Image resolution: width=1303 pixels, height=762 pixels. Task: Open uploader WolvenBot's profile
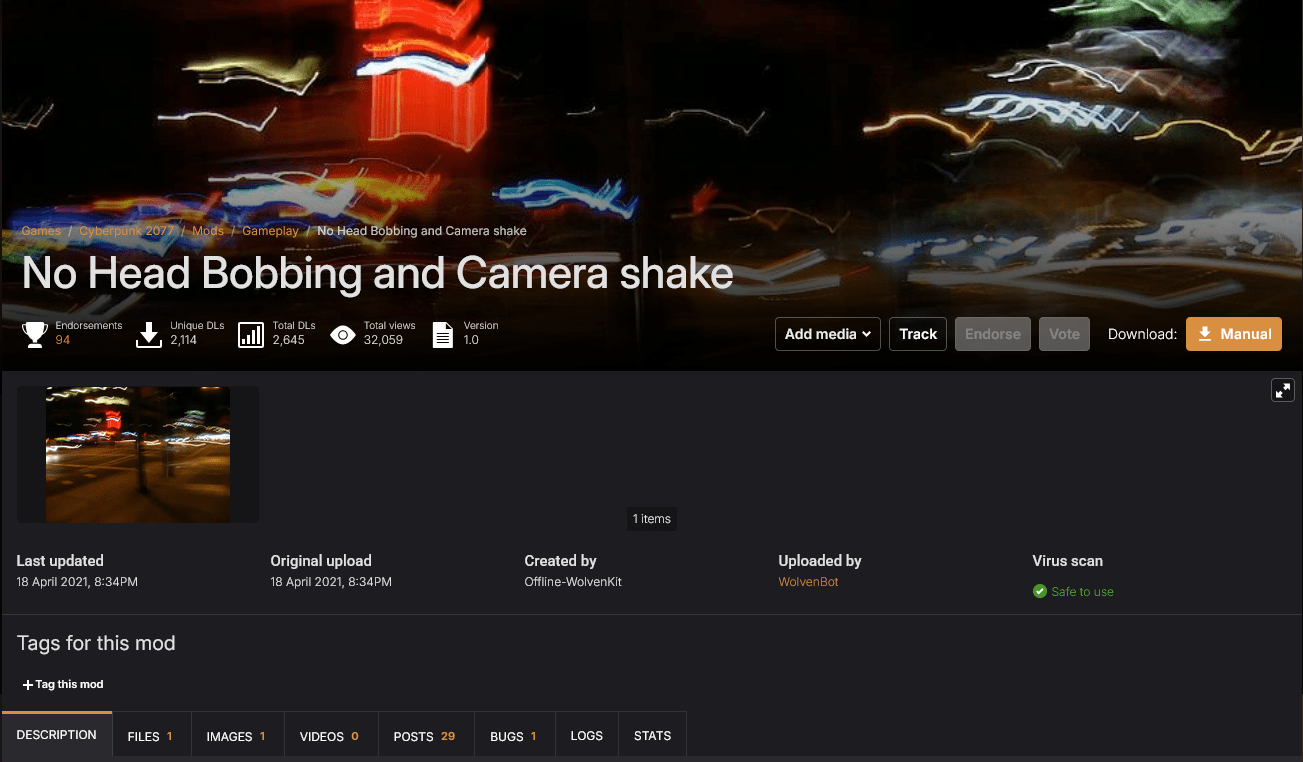click(809, 582)
